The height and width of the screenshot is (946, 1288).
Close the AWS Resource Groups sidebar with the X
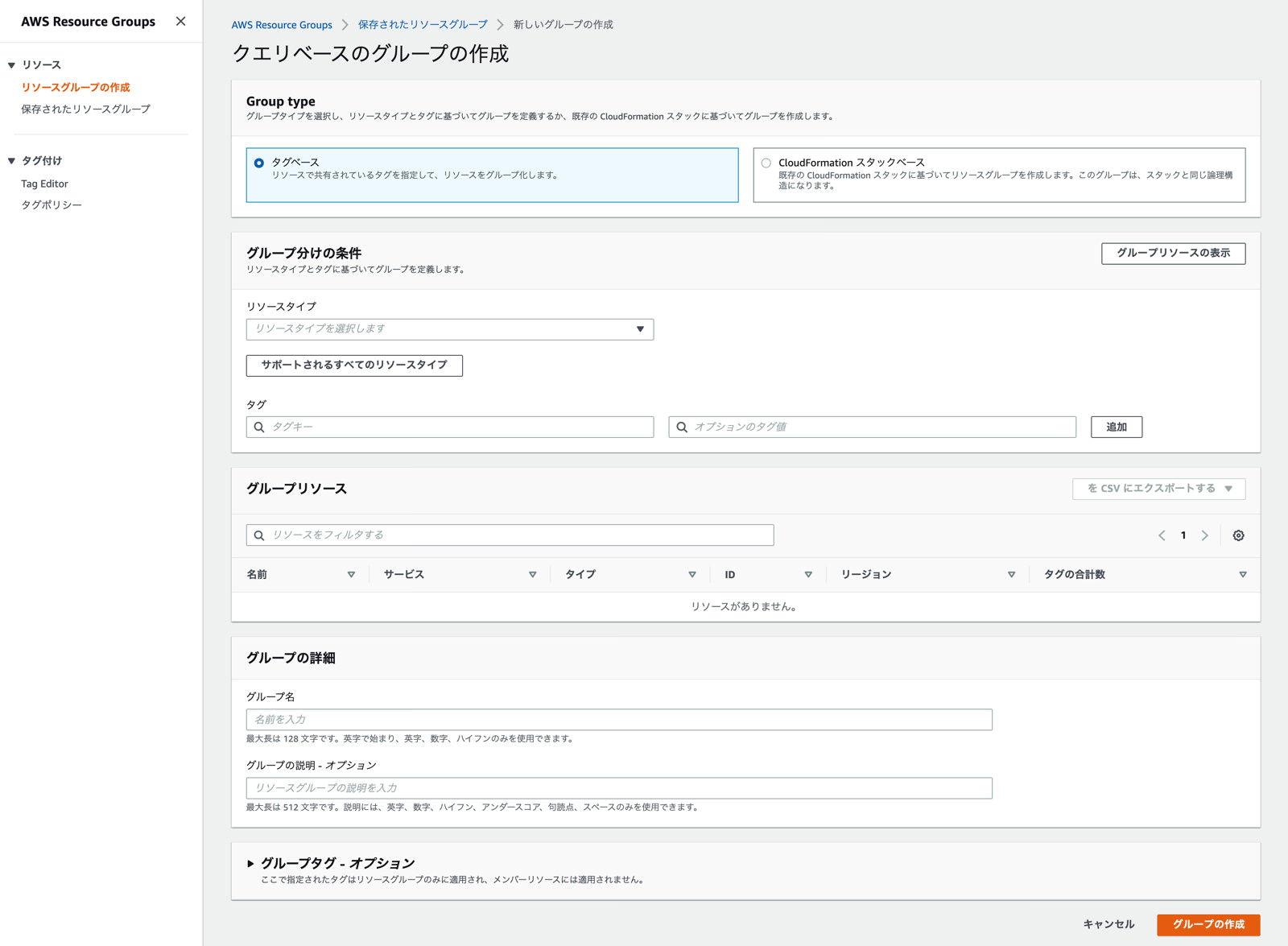180,21
